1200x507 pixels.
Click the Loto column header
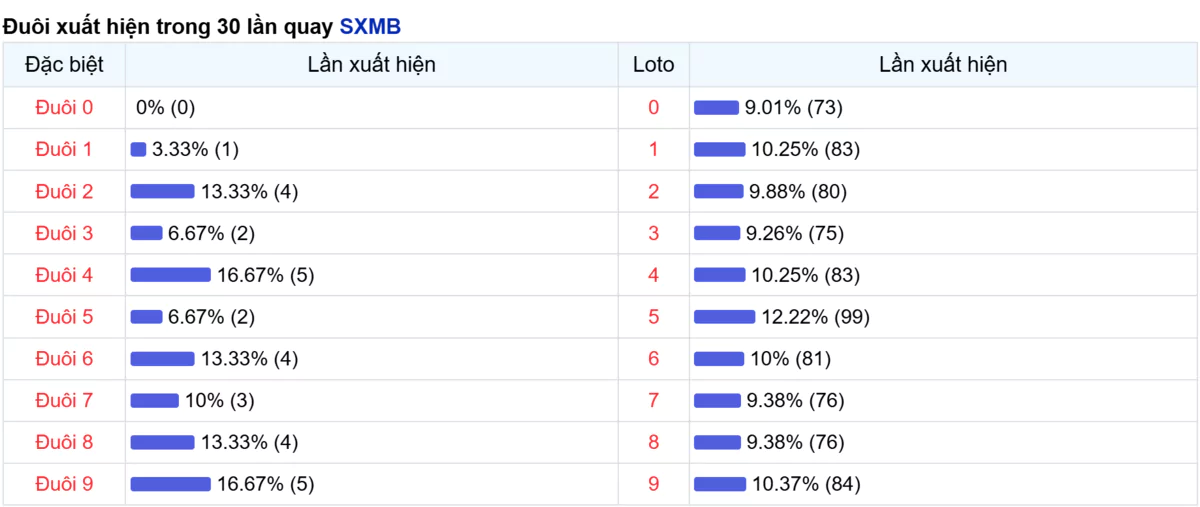(654, 65)
